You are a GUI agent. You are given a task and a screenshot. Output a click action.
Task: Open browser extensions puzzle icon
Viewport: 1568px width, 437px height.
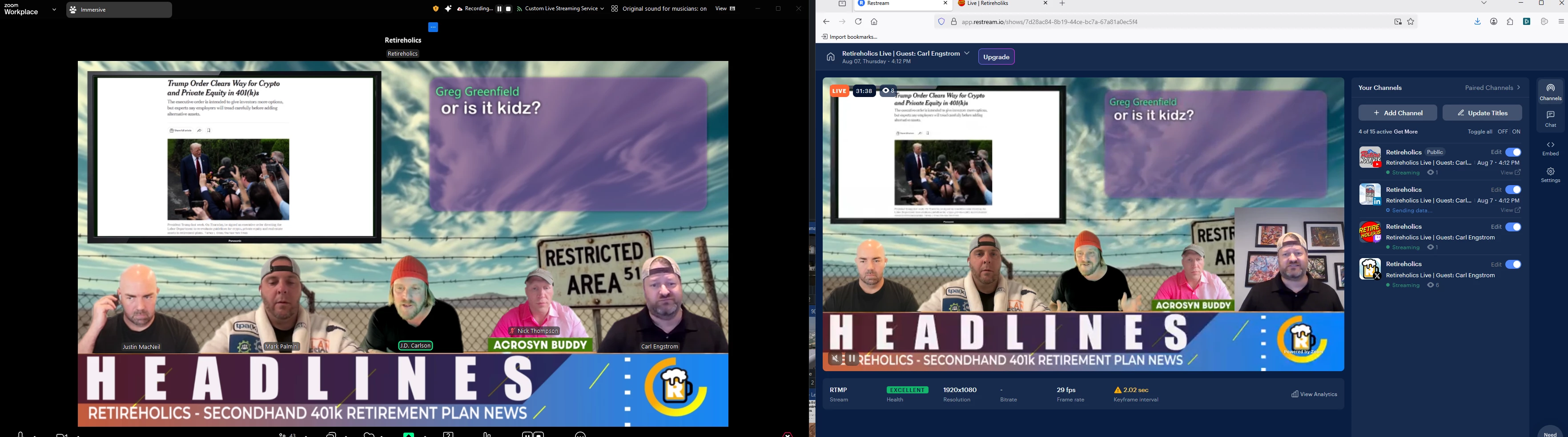coord(1510,22)
